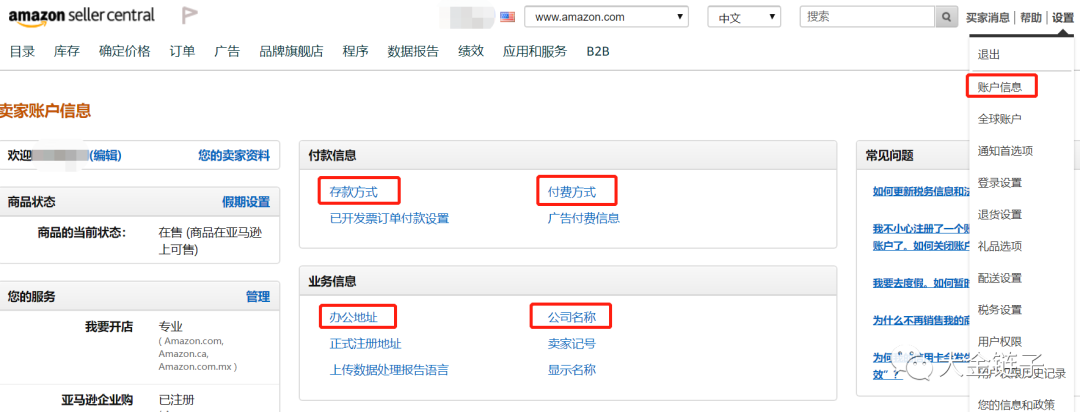The height and width of the screenshot is (412, 1080).
Task: Open the 绩效 menu
Action: 471,51
